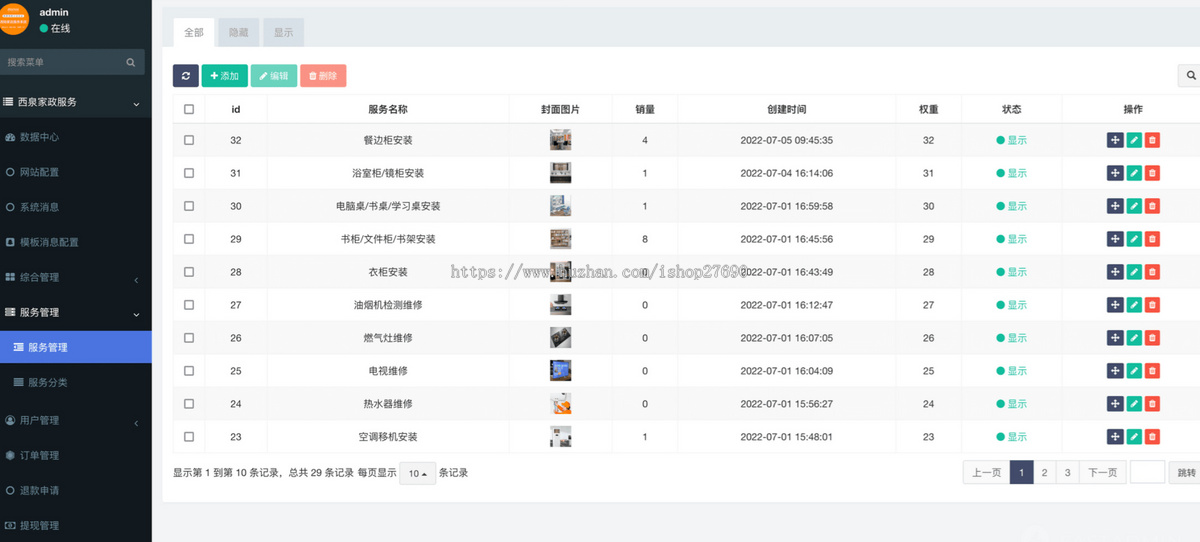
Task: Check the box for row id 23
Action: coord(189,437)
